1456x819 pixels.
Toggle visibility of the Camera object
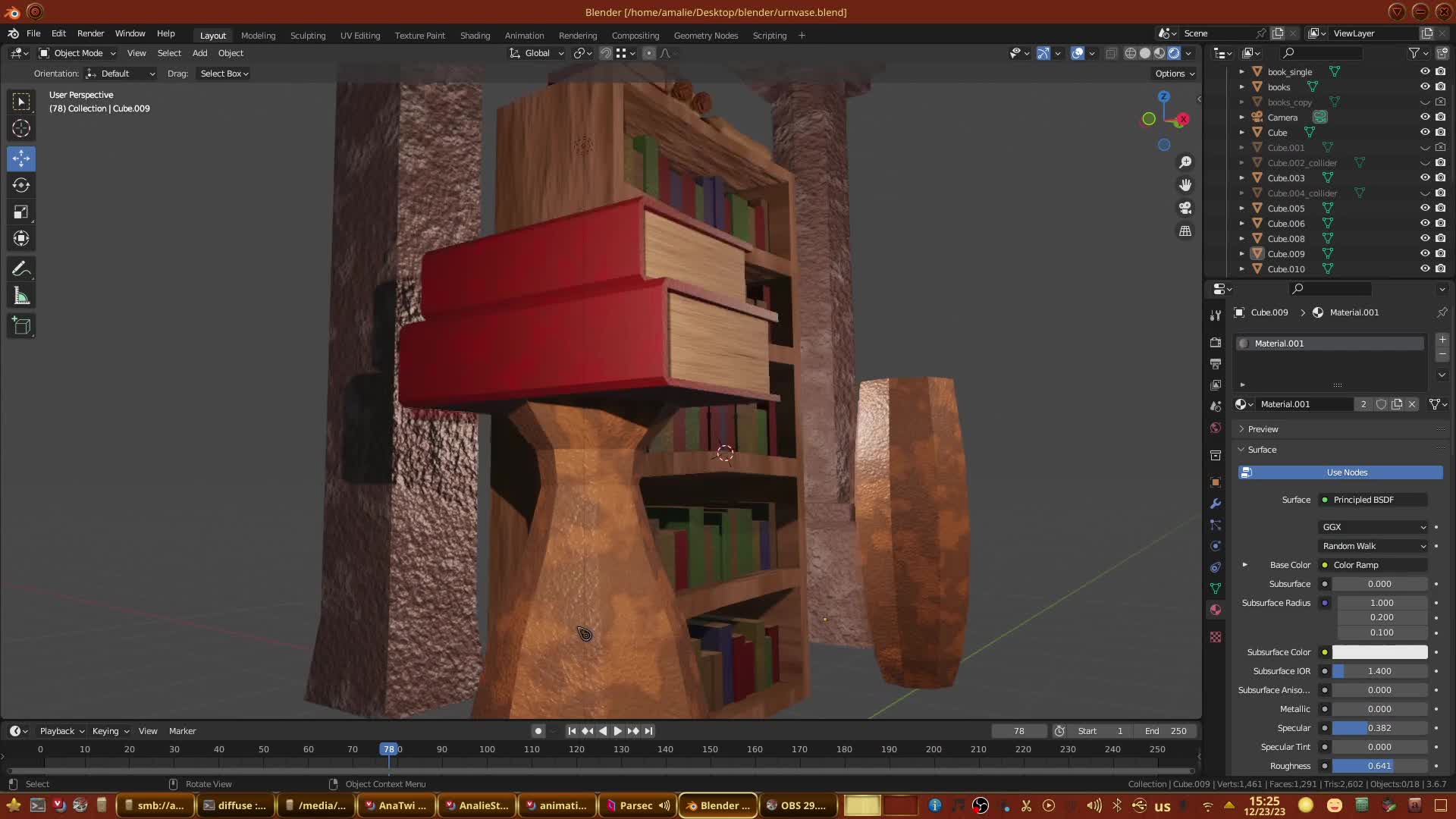click(x=1424, y=118)
